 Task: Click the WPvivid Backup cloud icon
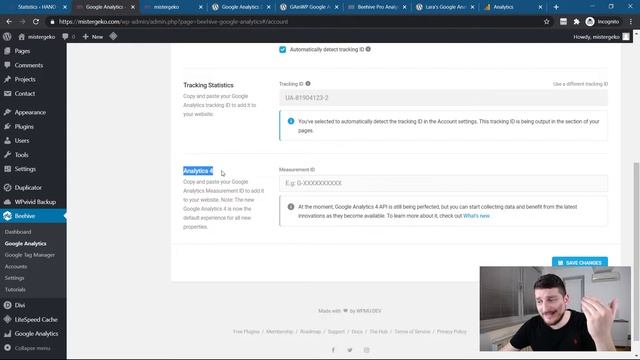click(7, 202)
